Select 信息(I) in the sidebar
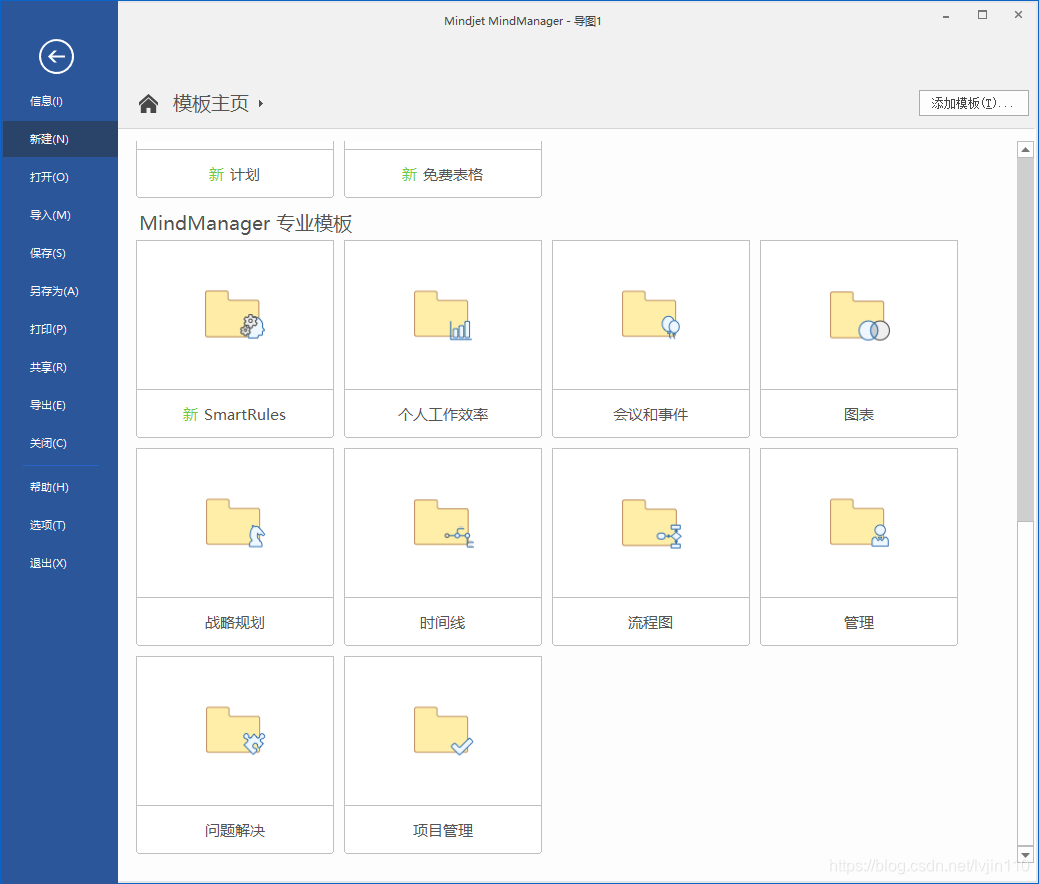Screen dimensions: 1039x884 point(60,101)
